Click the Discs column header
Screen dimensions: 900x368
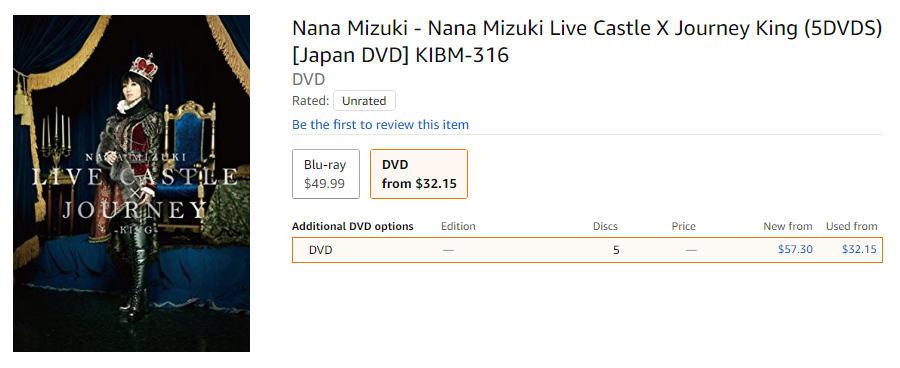coord(605,226)
